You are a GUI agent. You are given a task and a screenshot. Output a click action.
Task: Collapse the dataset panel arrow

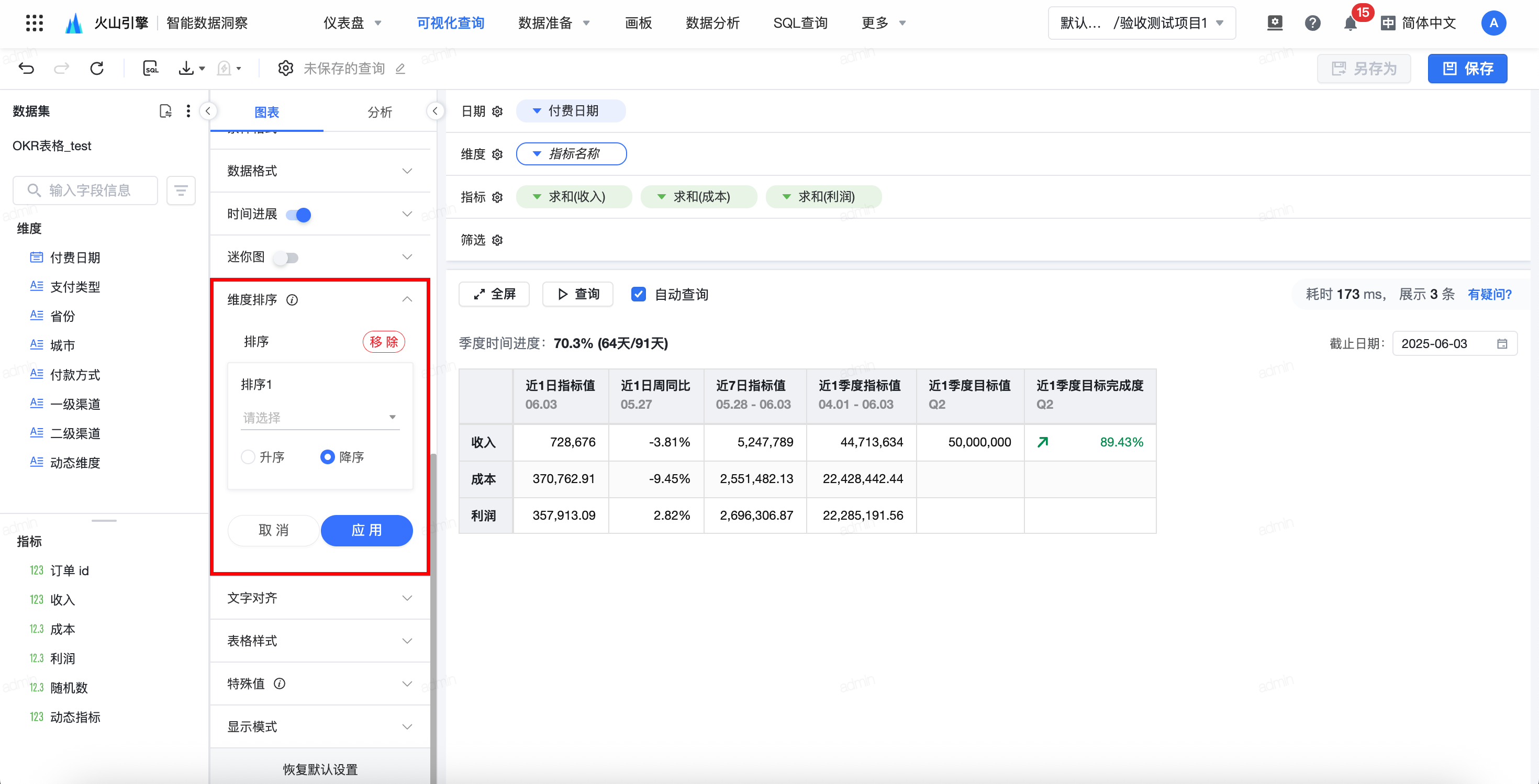pos(208,111)
